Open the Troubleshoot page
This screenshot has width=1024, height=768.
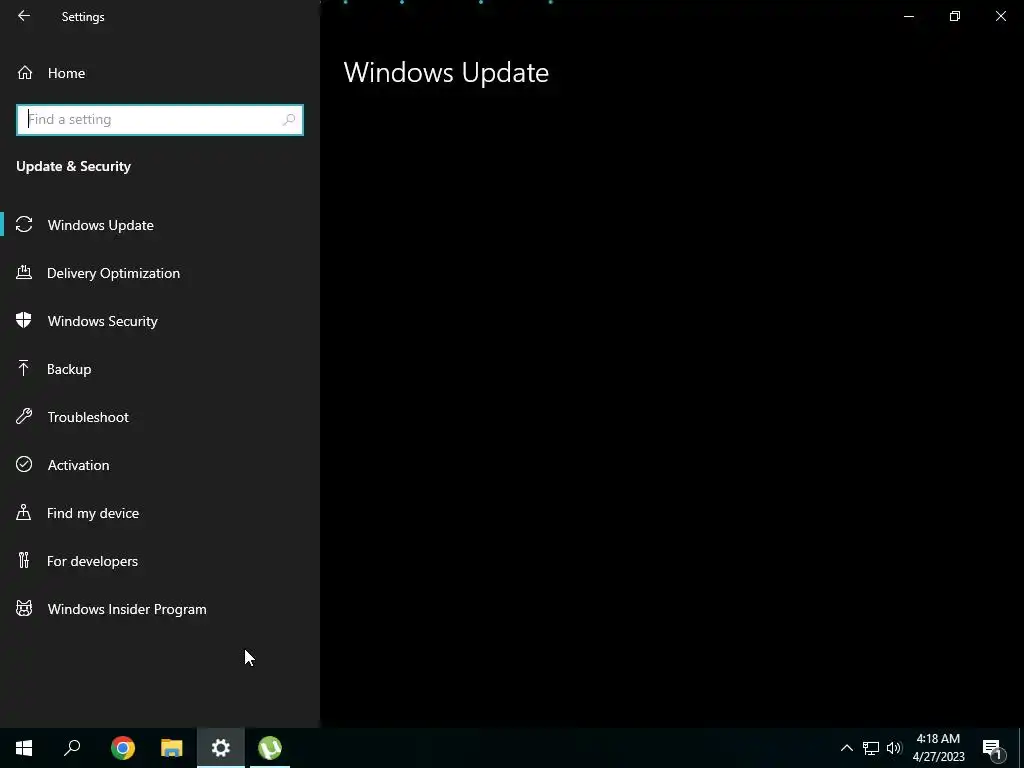click(160, 417)
